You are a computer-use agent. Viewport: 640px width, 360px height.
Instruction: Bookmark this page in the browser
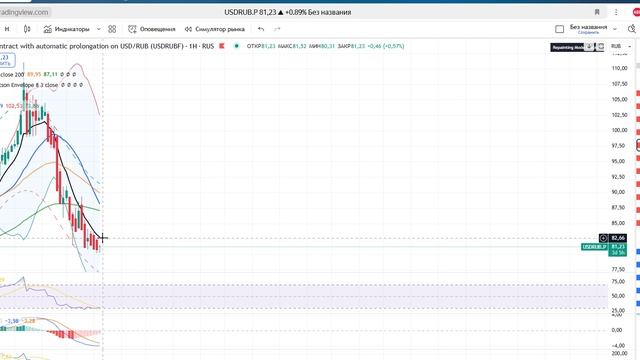tap(597, 12)
